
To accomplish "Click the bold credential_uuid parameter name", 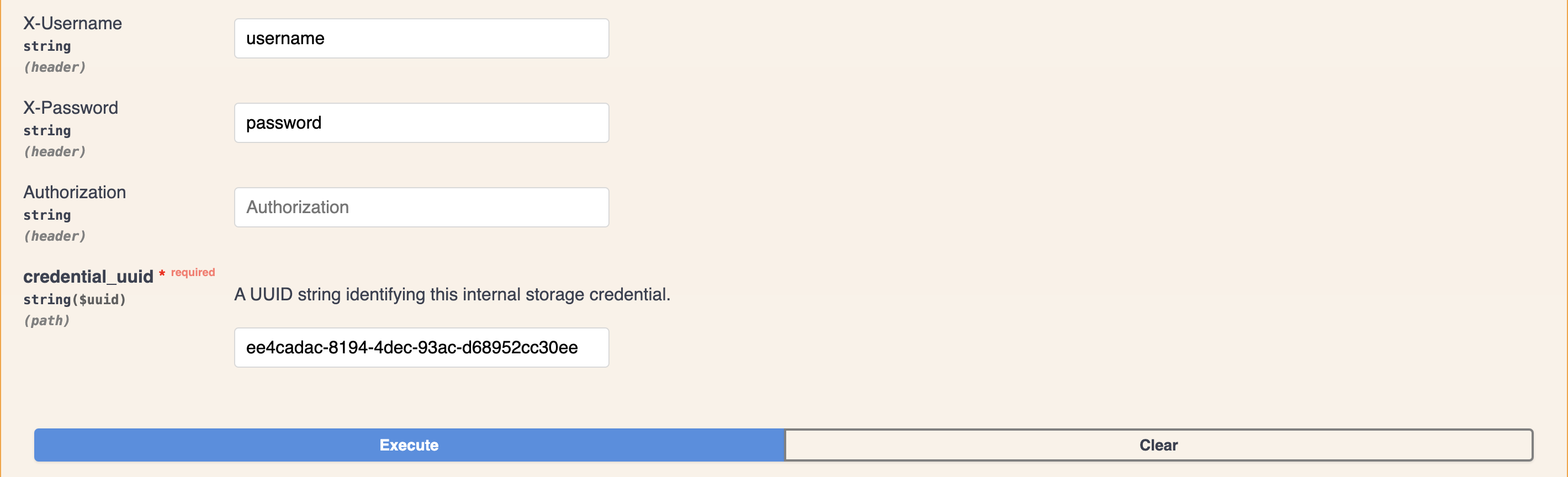I will tap(88, 277).
